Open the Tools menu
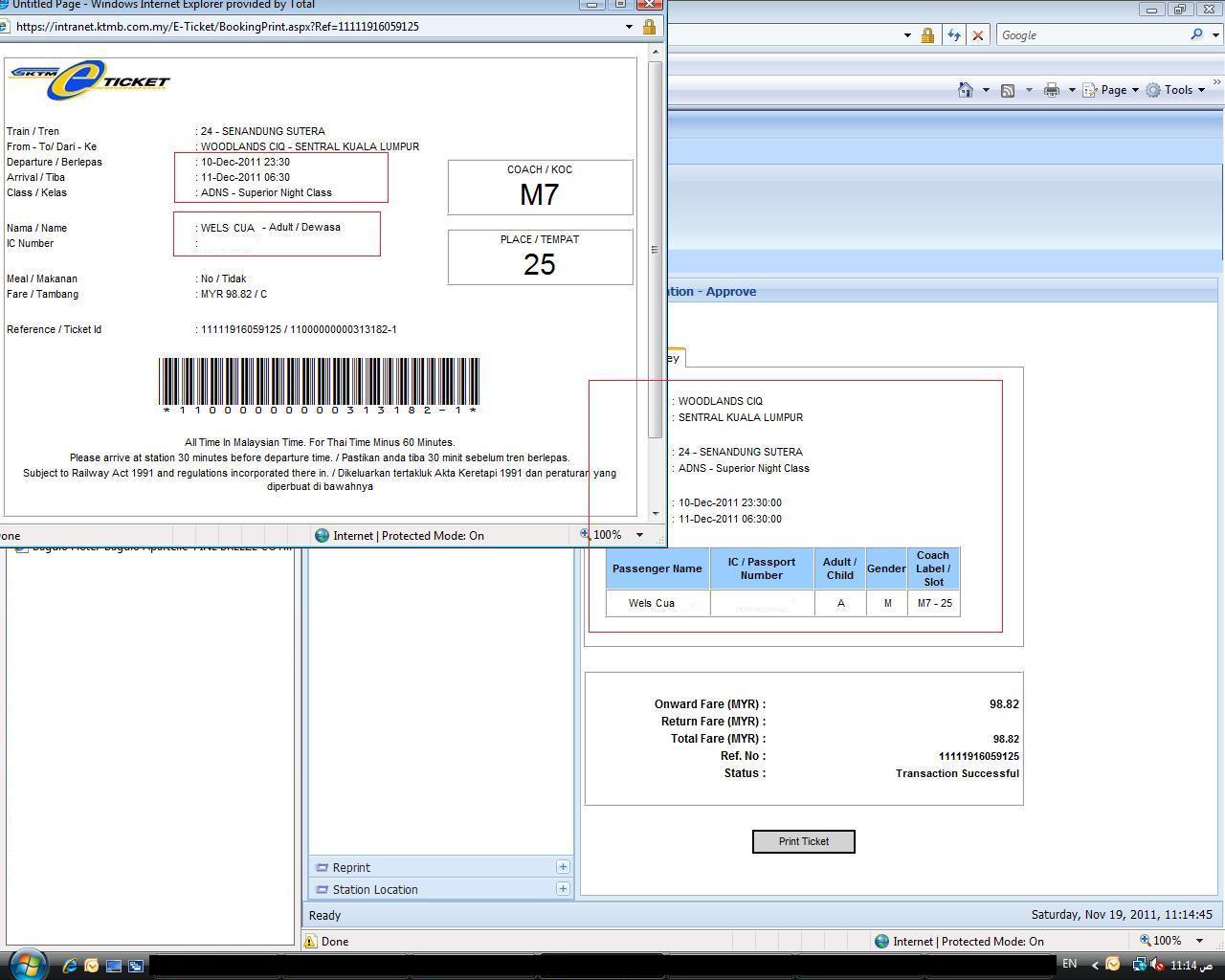Screen dimensions: 1225x980 coord(1176,90)
